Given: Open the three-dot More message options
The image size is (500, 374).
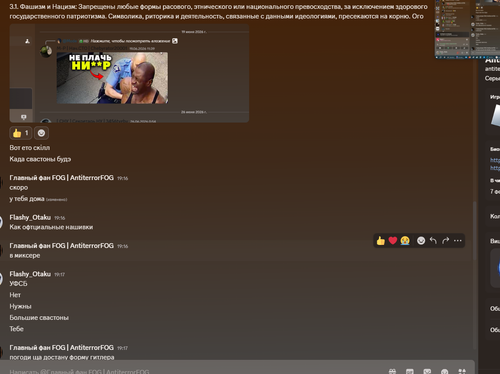Looking at the screenshot, I should 458,241.
